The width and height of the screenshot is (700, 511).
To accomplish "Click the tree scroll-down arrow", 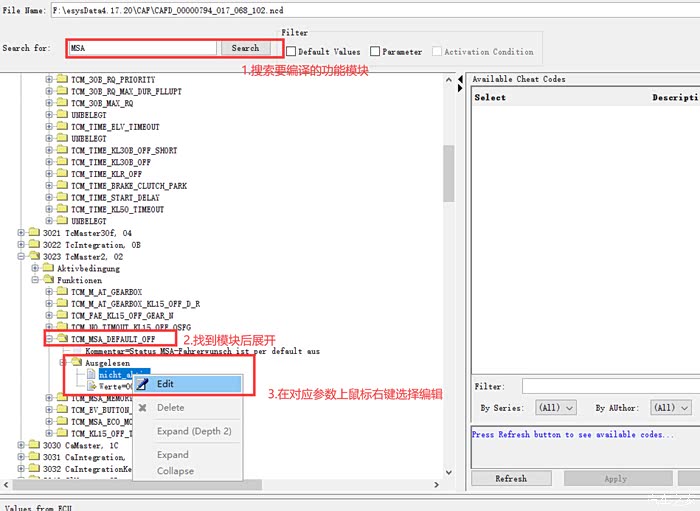I will coord(449,472).
